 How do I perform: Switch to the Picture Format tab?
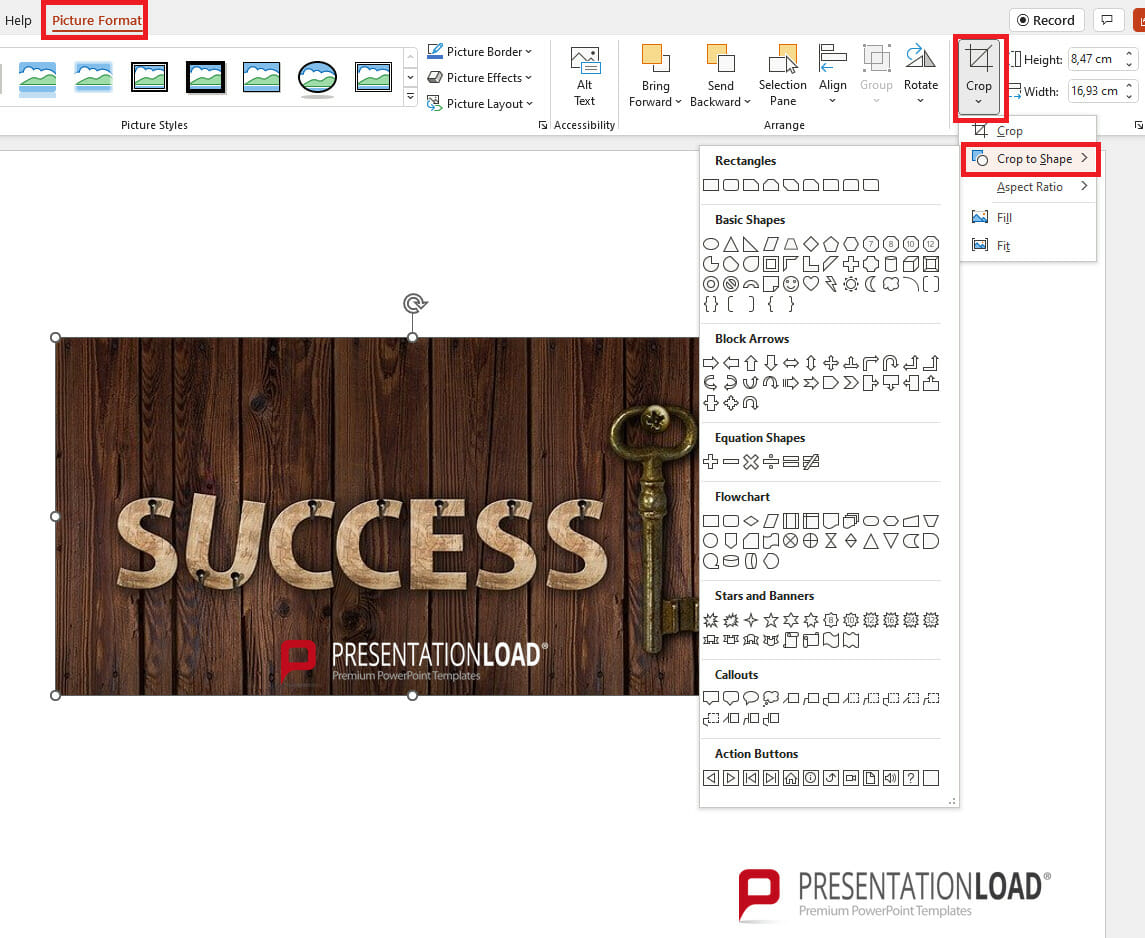tap(94, 20)
